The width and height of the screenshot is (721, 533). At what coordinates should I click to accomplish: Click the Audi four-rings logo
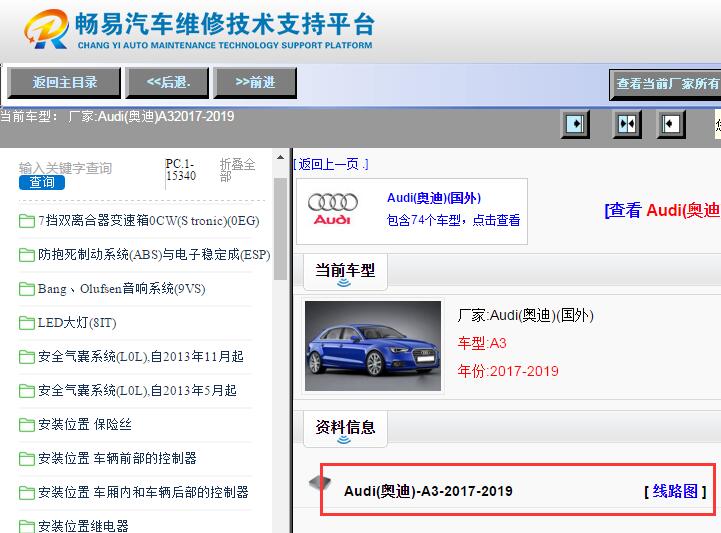332,211
